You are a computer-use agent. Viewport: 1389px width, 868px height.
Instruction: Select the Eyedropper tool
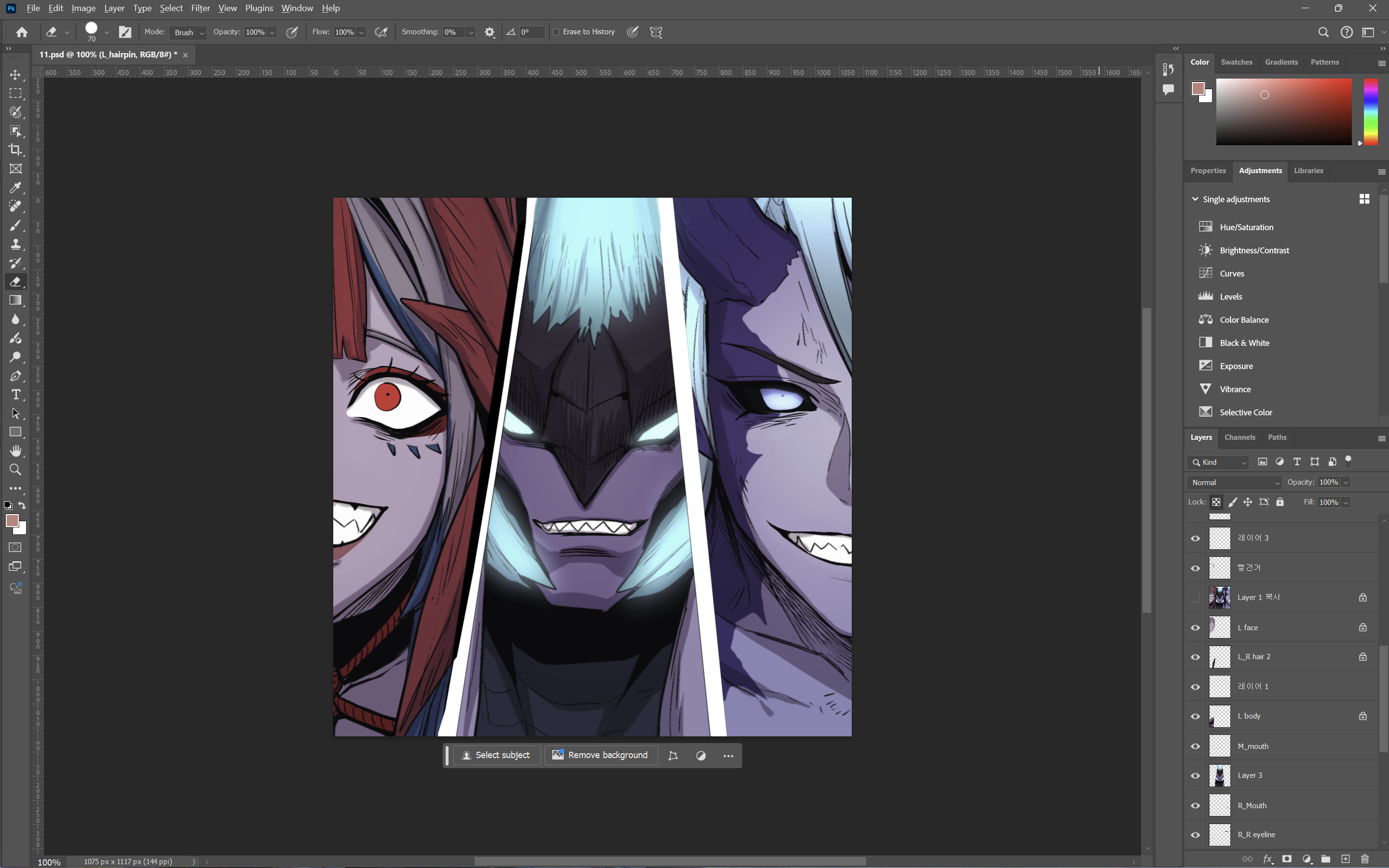click(15, 188)
